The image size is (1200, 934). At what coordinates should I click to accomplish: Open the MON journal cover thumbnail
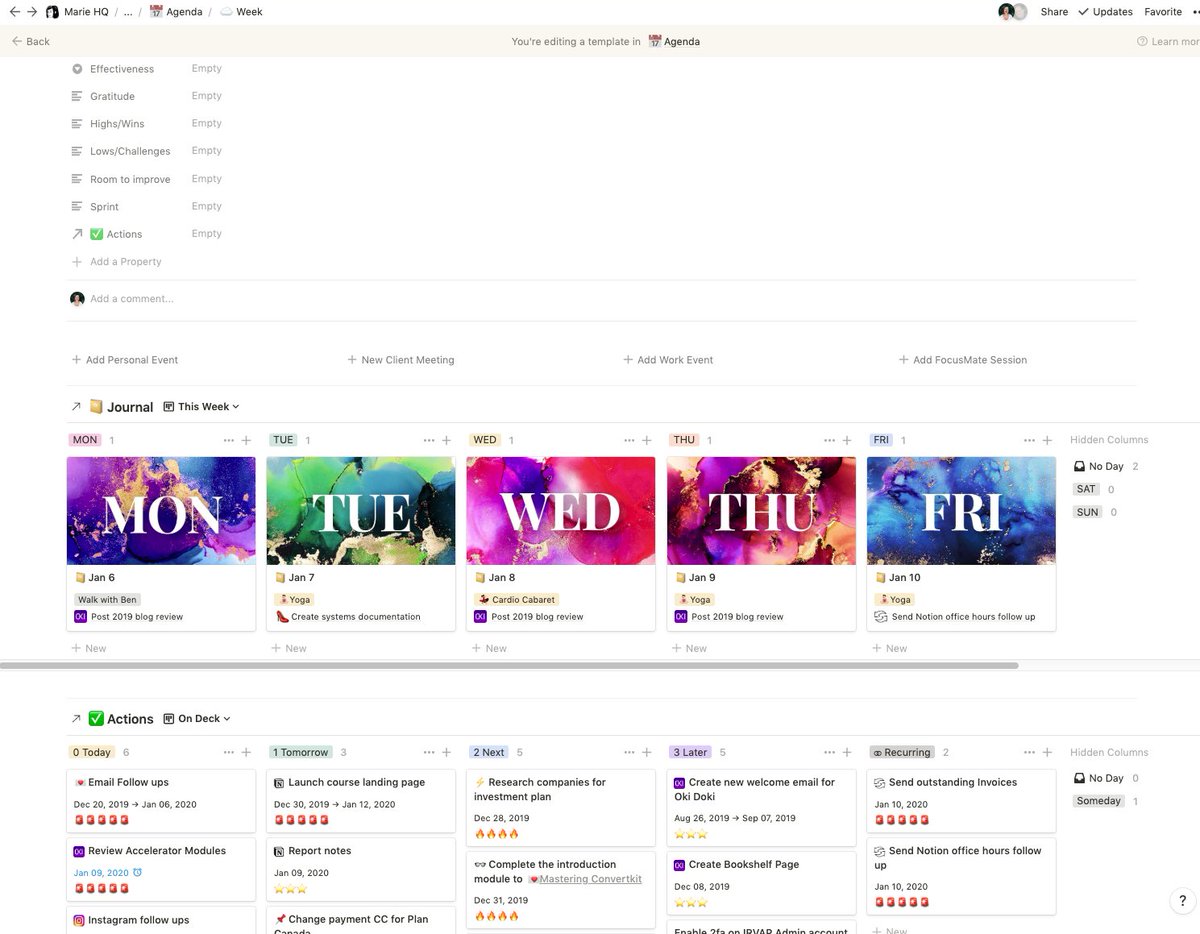[x=161, y=511]
